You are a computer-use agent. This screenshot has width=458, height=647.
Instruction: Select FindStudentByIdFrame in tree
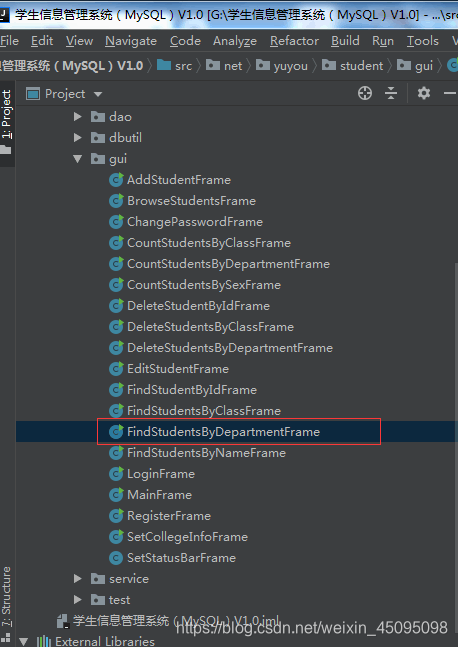[192, 390]
